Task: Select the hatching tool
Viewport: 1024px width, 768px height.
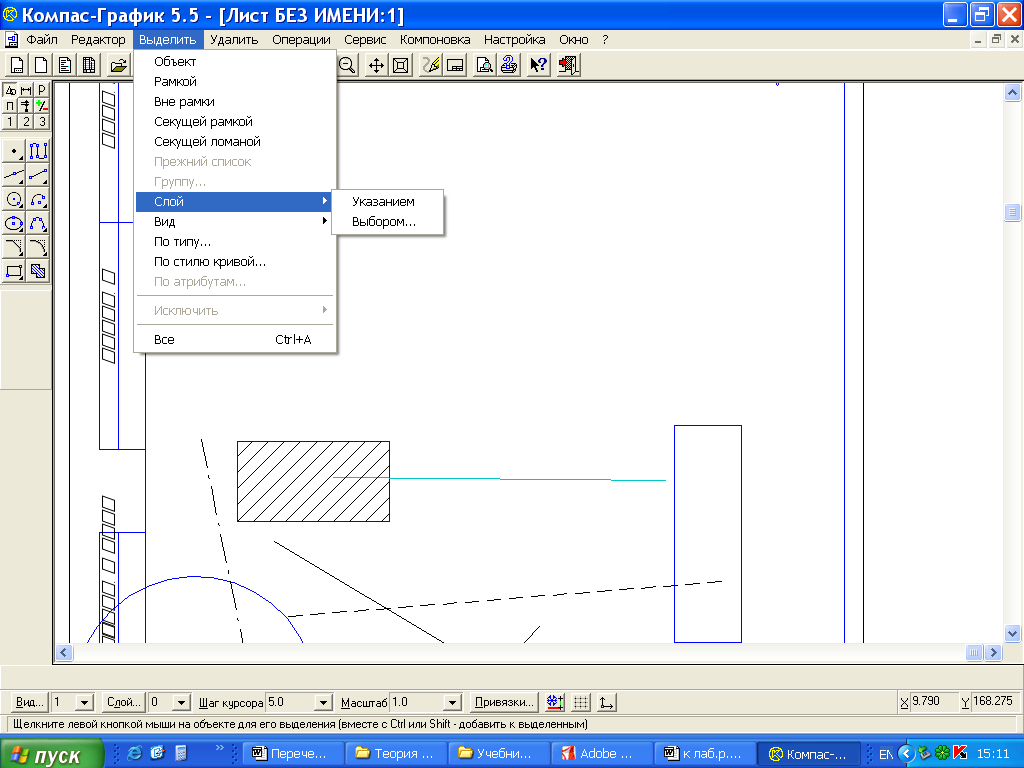Action: tap(38, 271)
